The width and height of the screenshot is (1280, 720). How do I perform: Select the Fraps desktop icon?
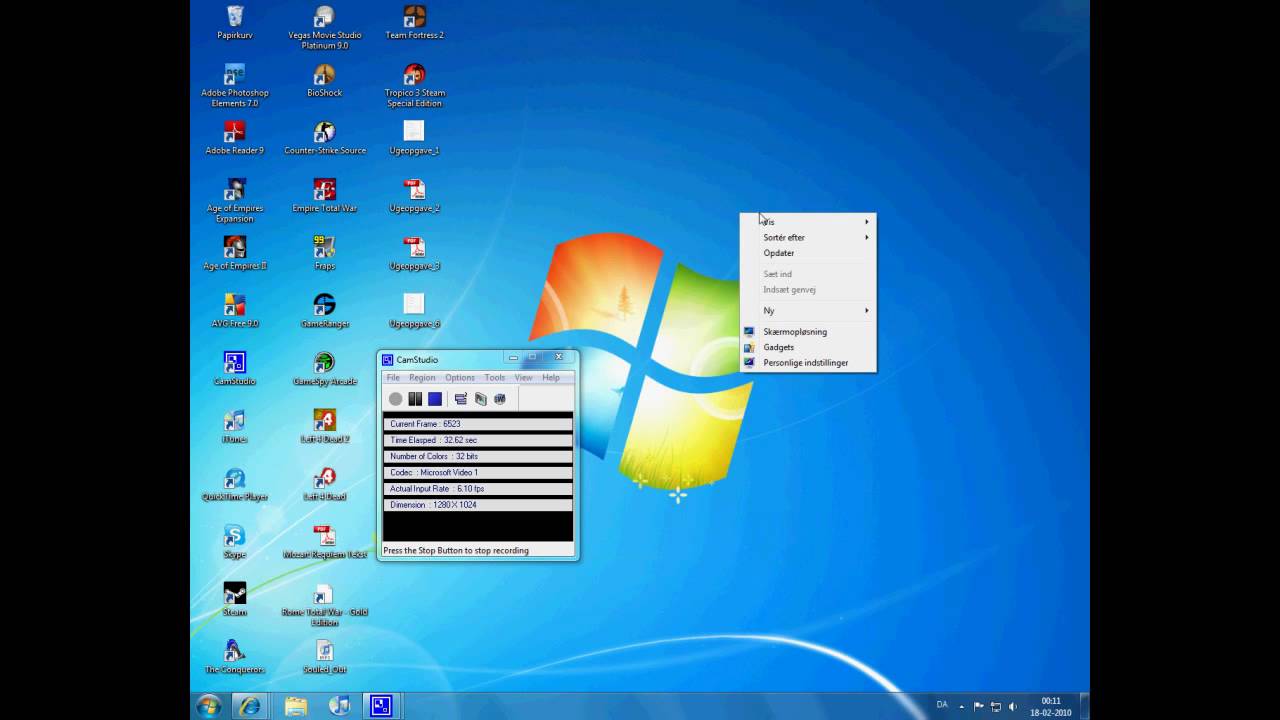(324, 253)
